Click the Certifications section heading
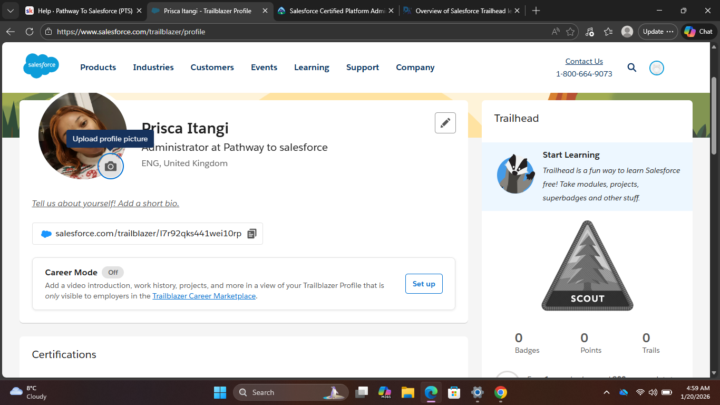Viewport: 720px width, 405px height. pyautogui.click(x=64, y=354)
